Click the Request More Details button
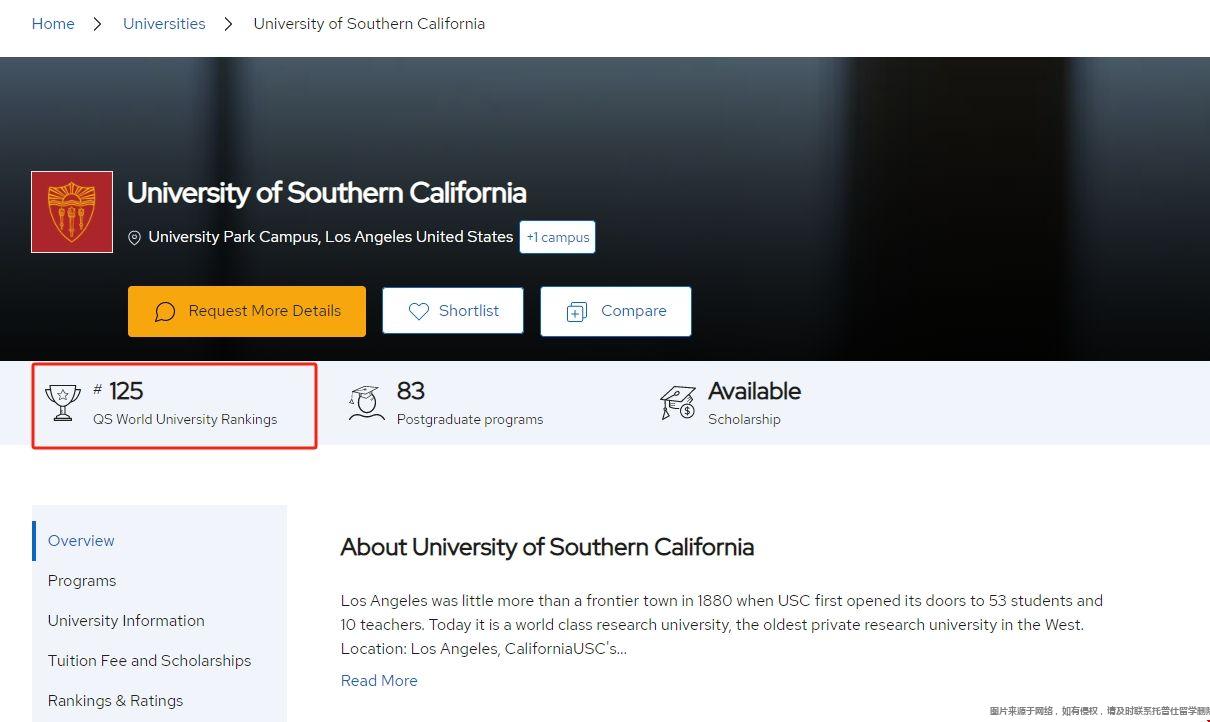 click(247, 311)
